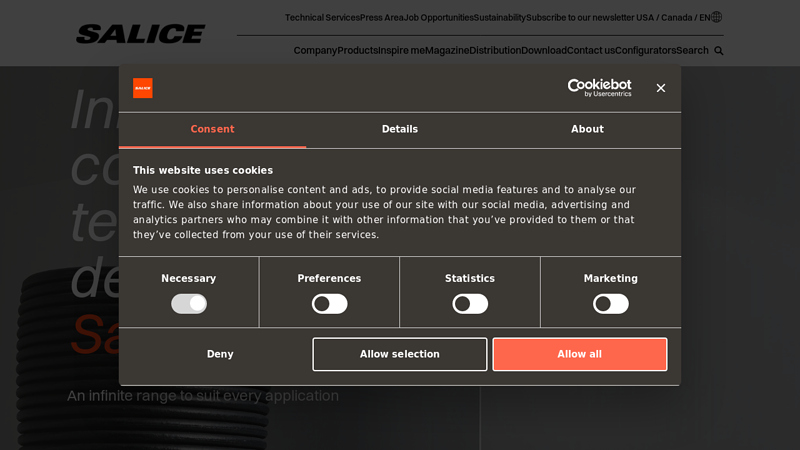Viewport: 800px width, 450px height.
Task: Open USA / Canada / EN region selector
Action: point(673,17)
